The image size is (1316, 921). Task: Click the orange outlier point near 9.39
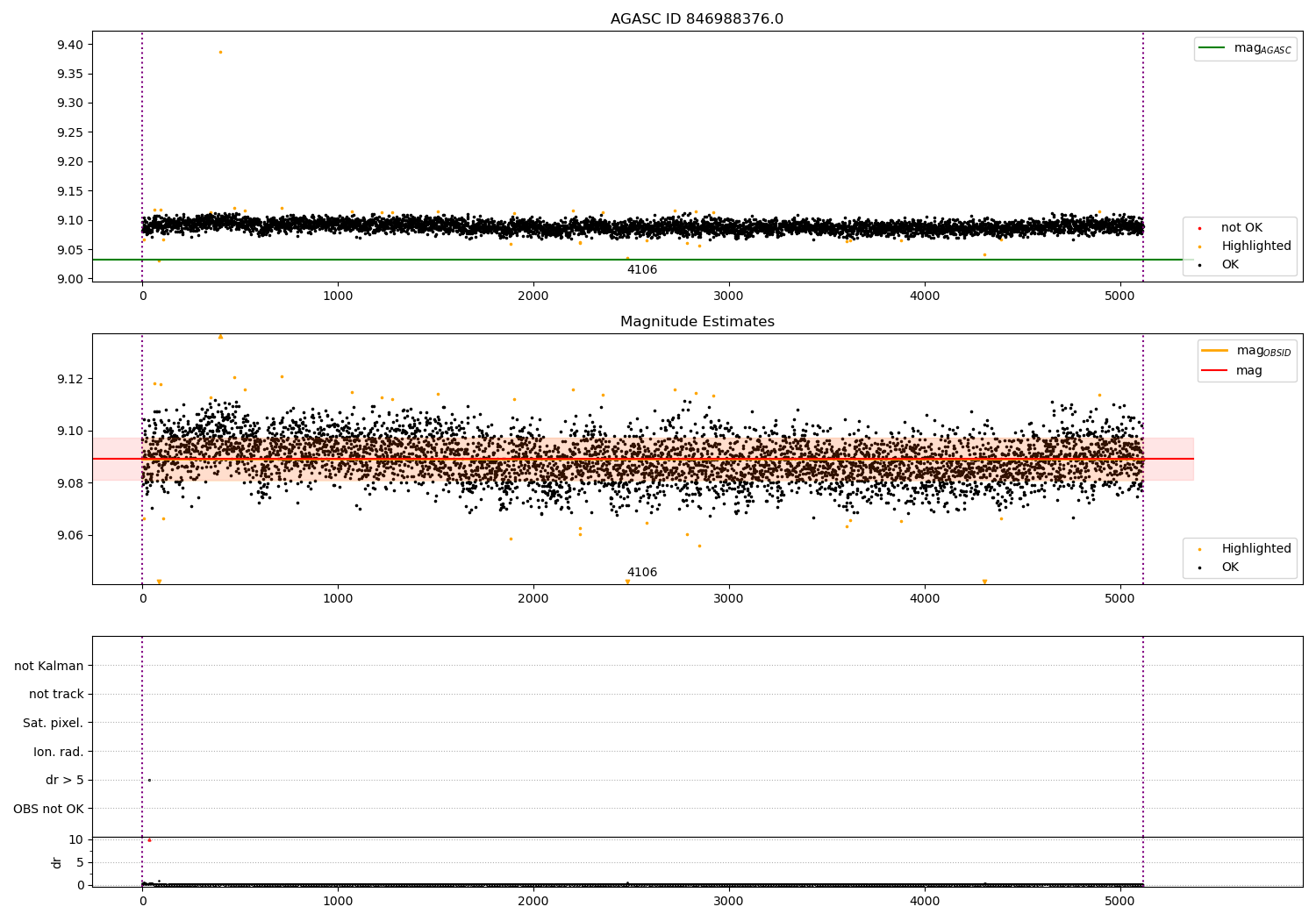[220, 52]
